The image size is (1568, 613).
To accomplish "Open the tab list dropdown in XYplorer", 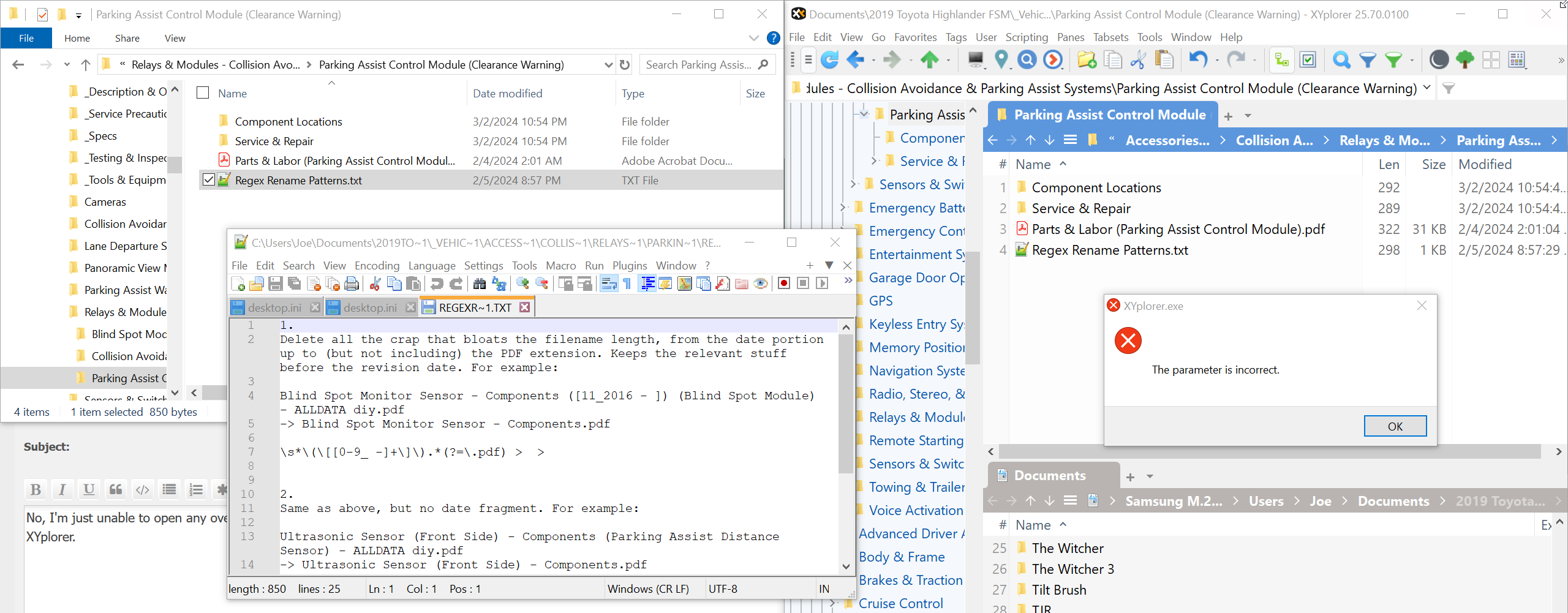I will (x=1248, y=115).
